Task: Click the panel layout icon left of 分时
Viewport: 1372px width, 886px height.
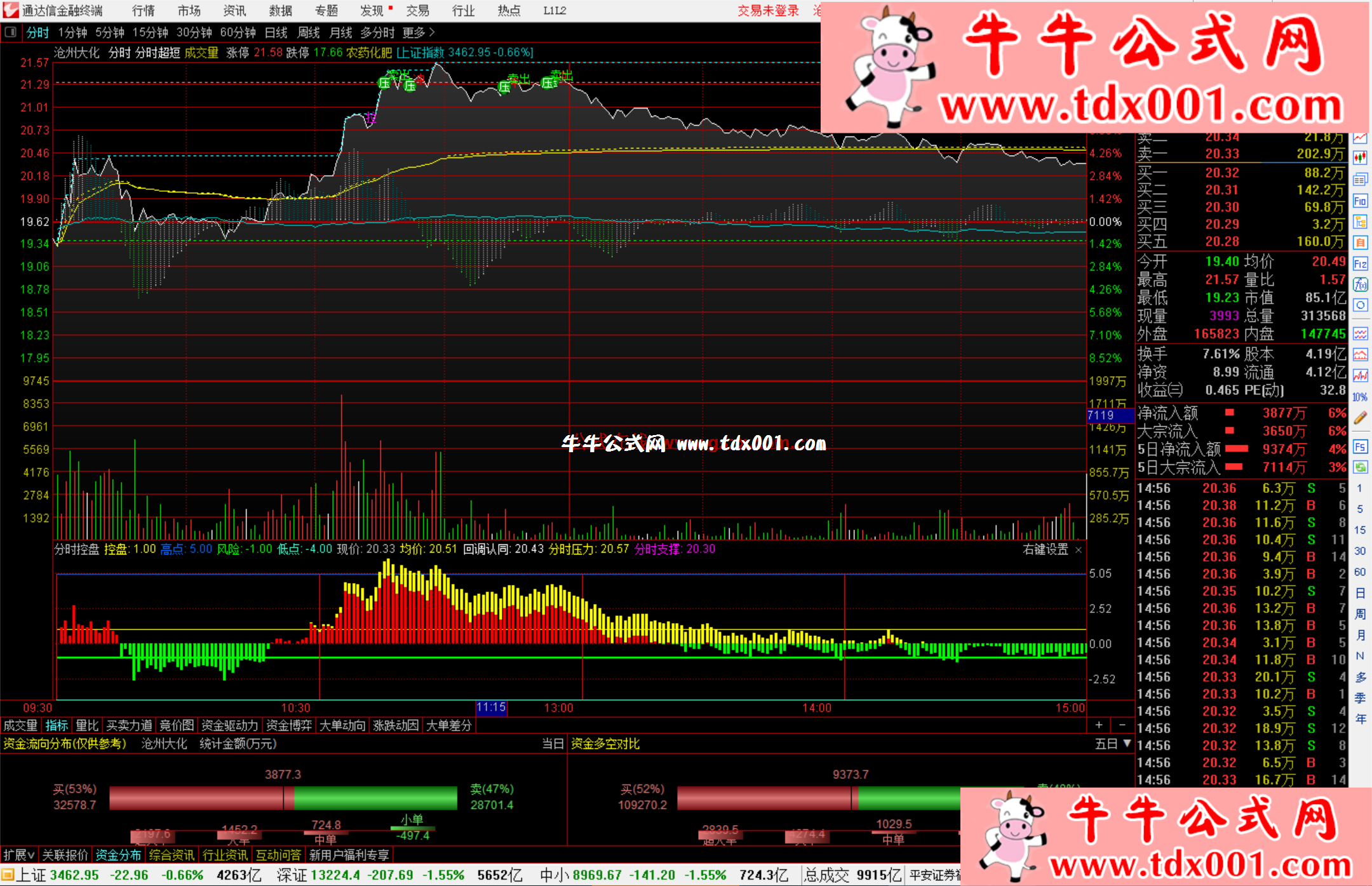Action: coord(10,32)
